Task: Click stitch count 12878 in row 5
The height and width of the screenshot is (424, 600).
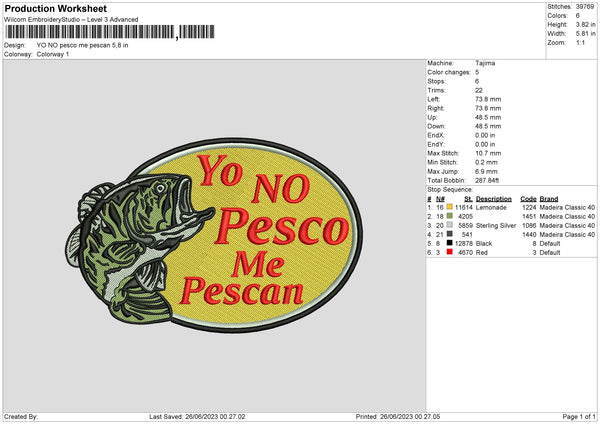Action: pyautogui.click(x=464, y=243)
